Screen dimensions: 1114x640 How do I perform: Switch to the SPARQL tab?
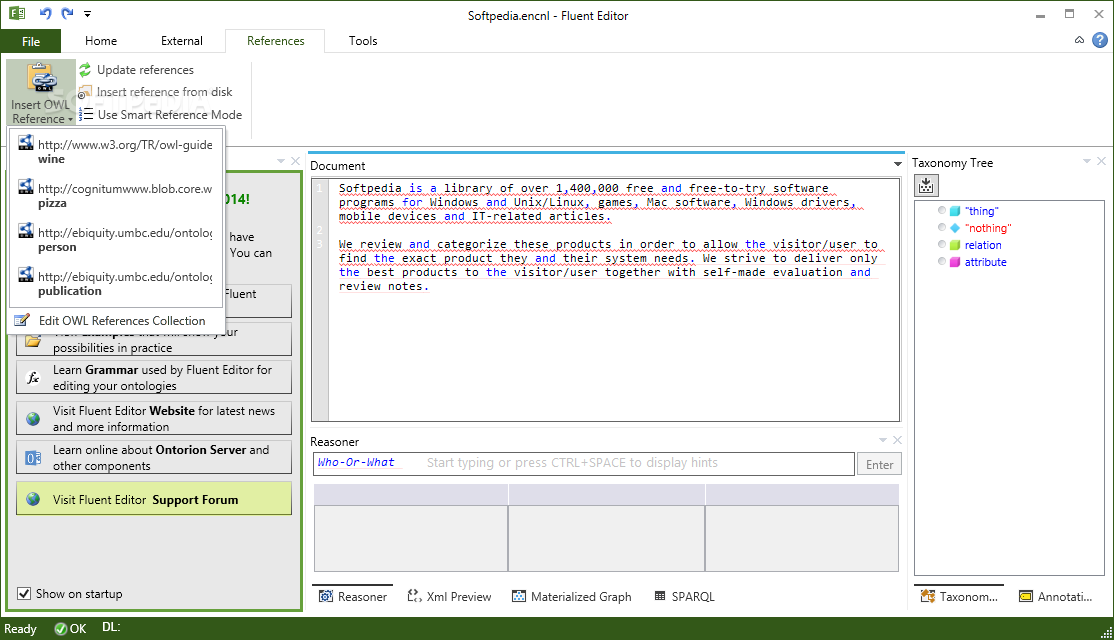click(x=684, y=597)
